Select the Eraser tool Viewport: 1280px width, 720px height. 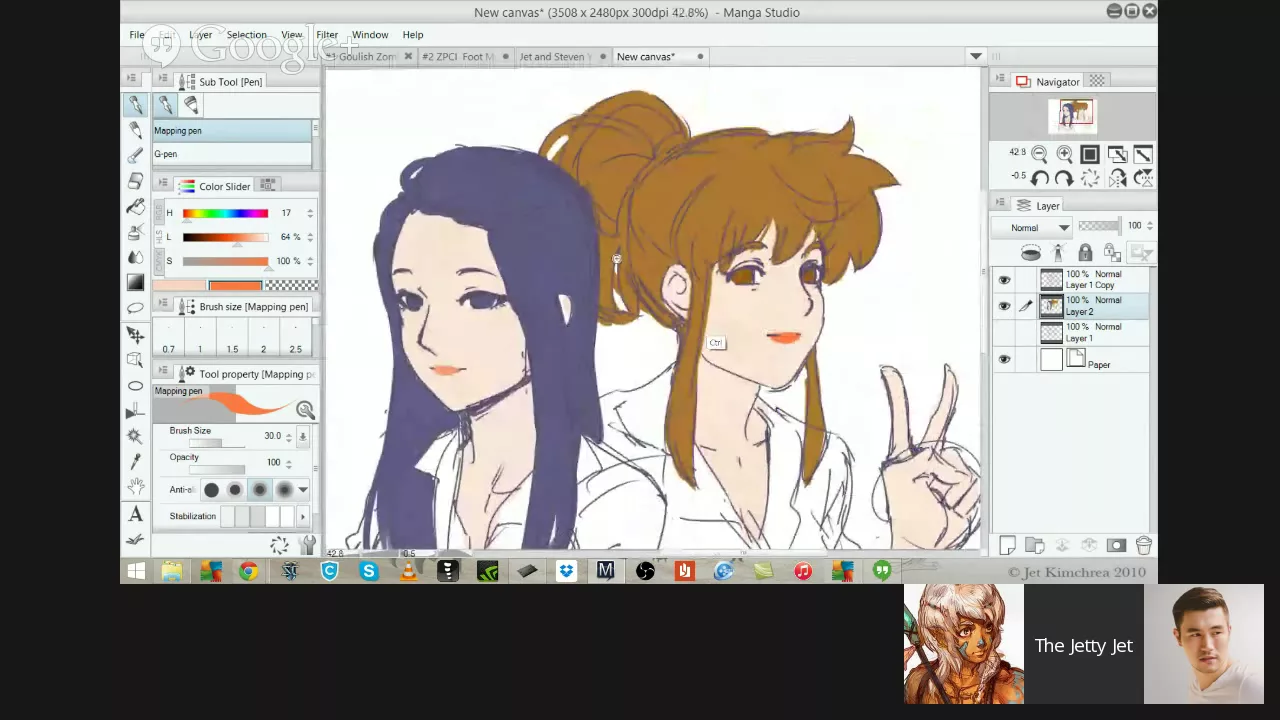[x=135, y=181]
